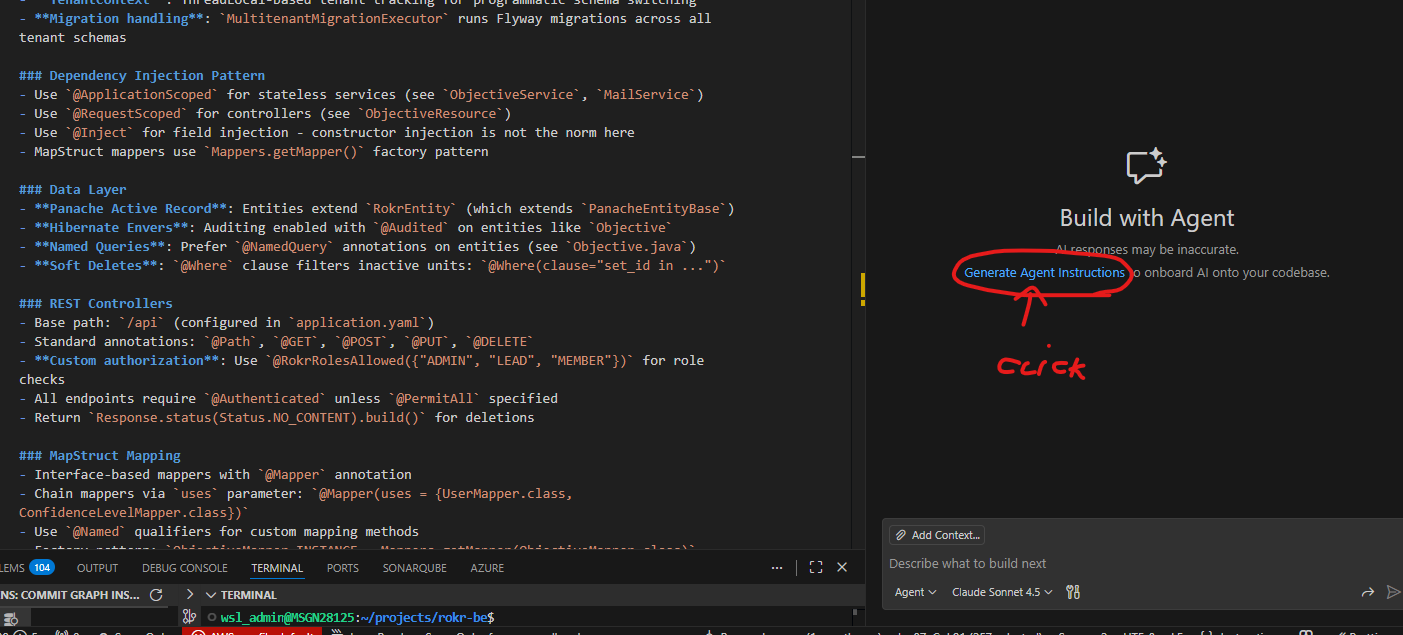Open the panel's more actions ellipsis
The image size is (1403, 635).
pyautogui.click(x=777, y=567)
